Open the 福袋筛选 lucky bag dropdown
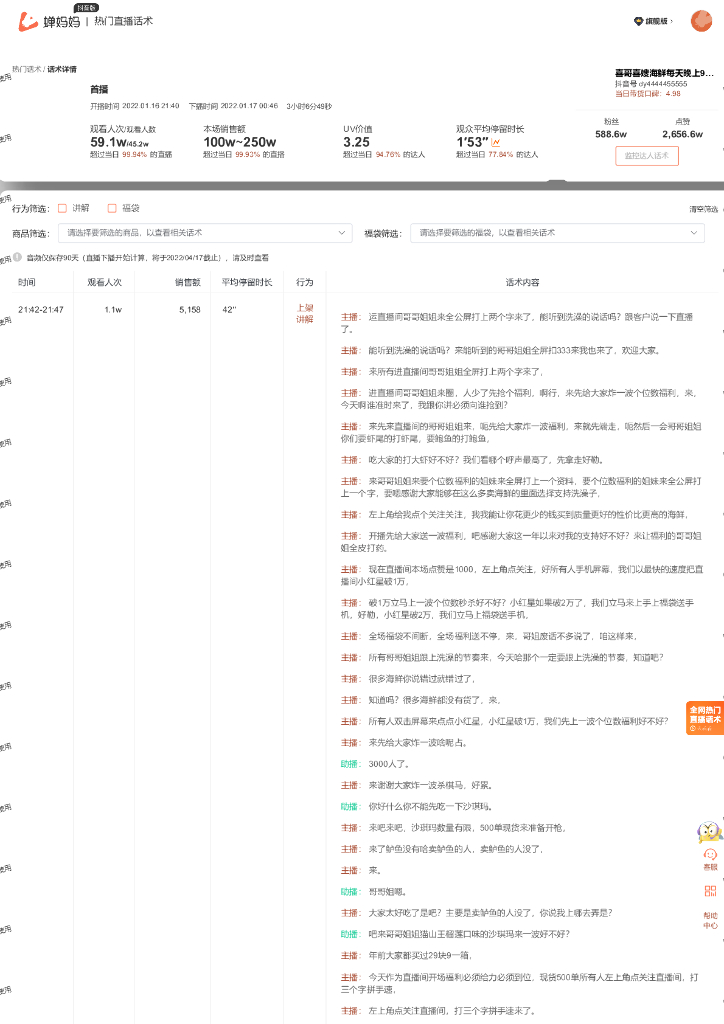This screenshot has width=724, height=1024. (x=558, y=233)
